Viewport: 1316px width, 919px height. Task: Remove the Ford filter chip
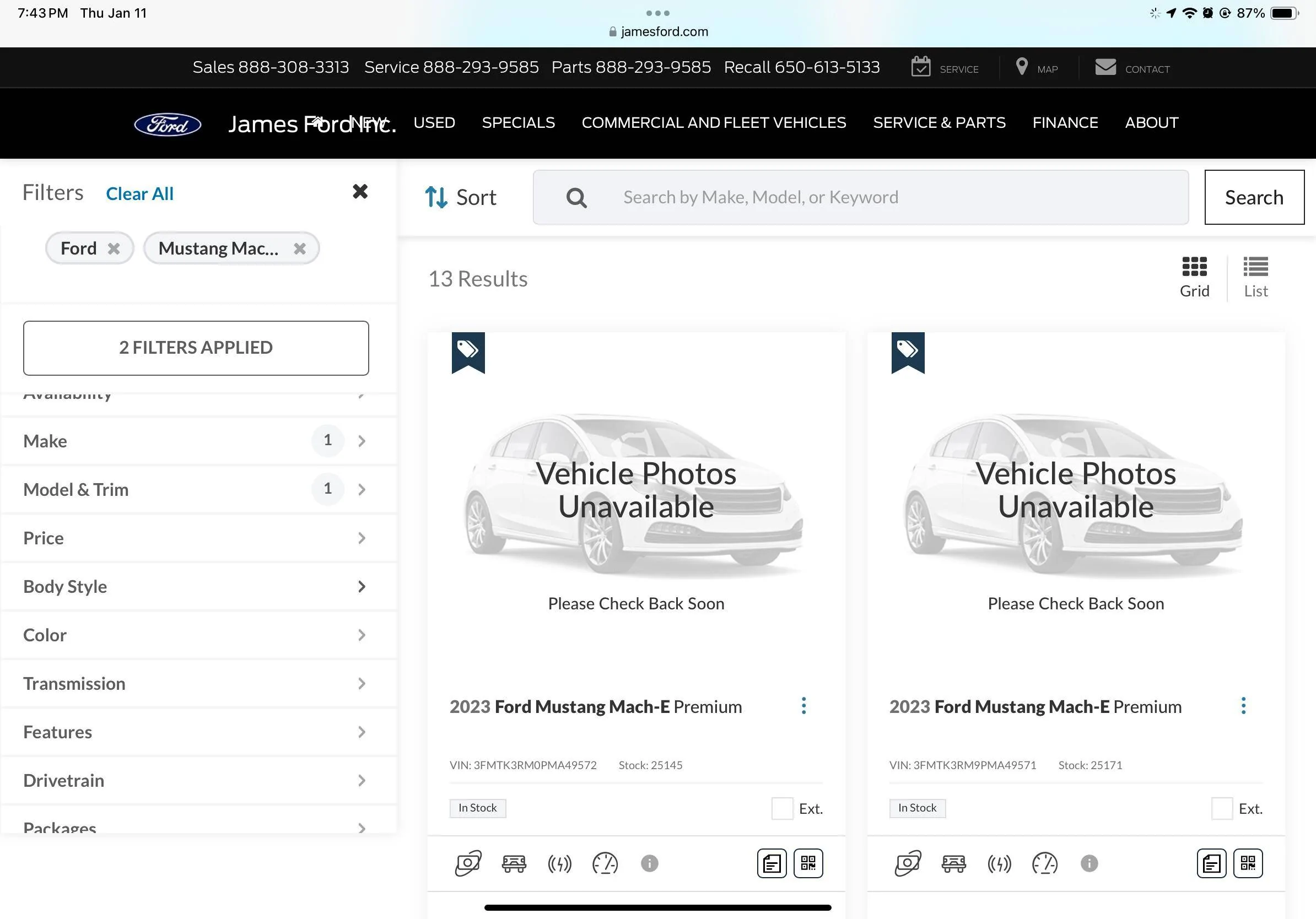[114, 248]
